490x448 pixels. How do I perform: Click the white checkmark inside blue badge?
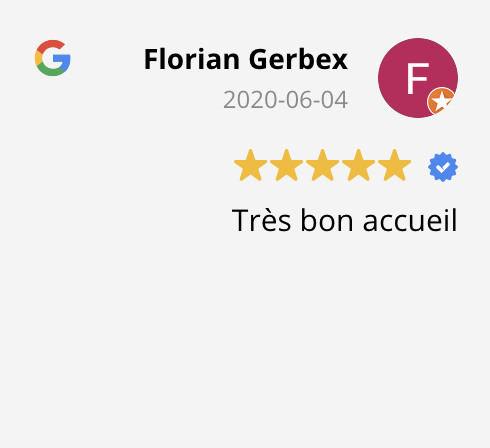[x=443, y=168]
